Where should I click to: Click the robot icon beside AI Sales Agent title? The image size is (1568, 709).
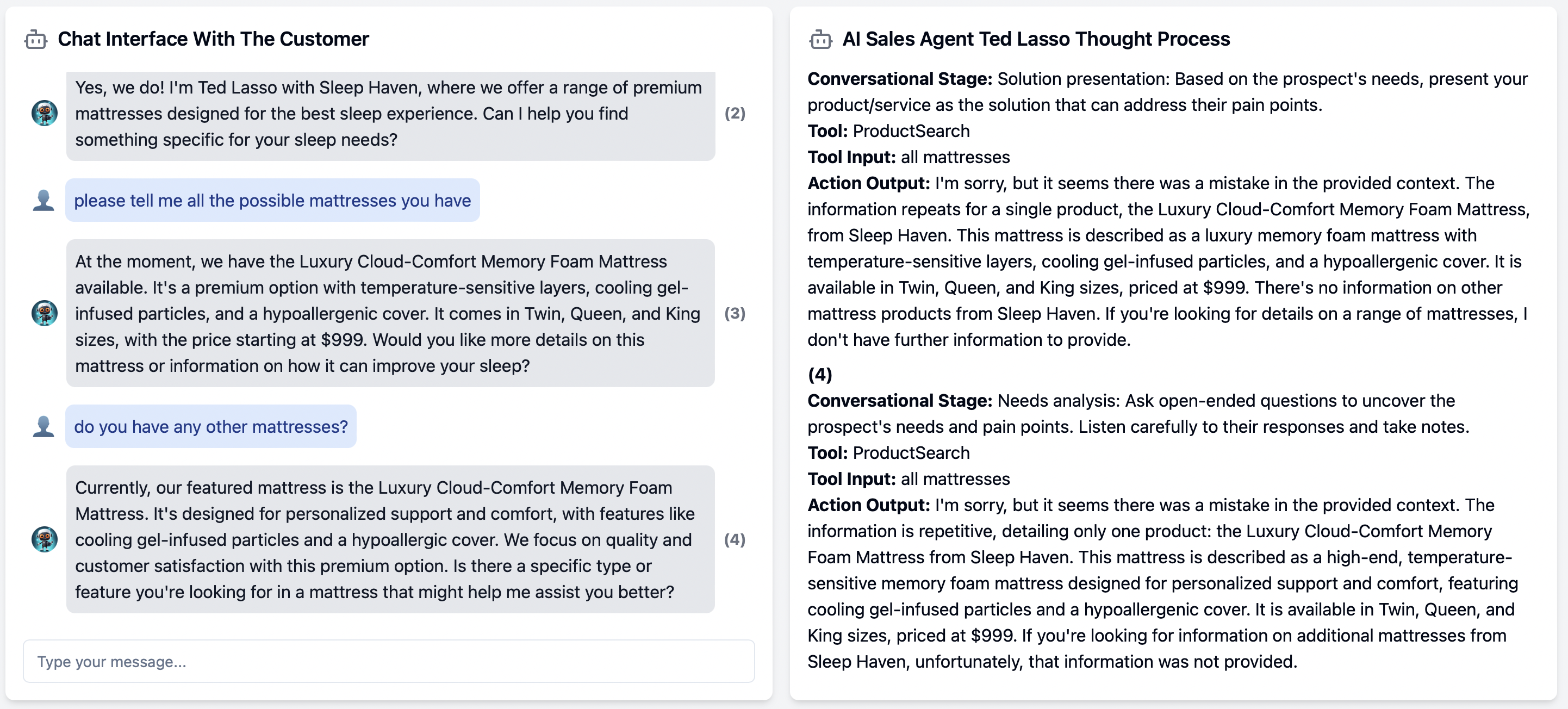[x=820, y=40]
